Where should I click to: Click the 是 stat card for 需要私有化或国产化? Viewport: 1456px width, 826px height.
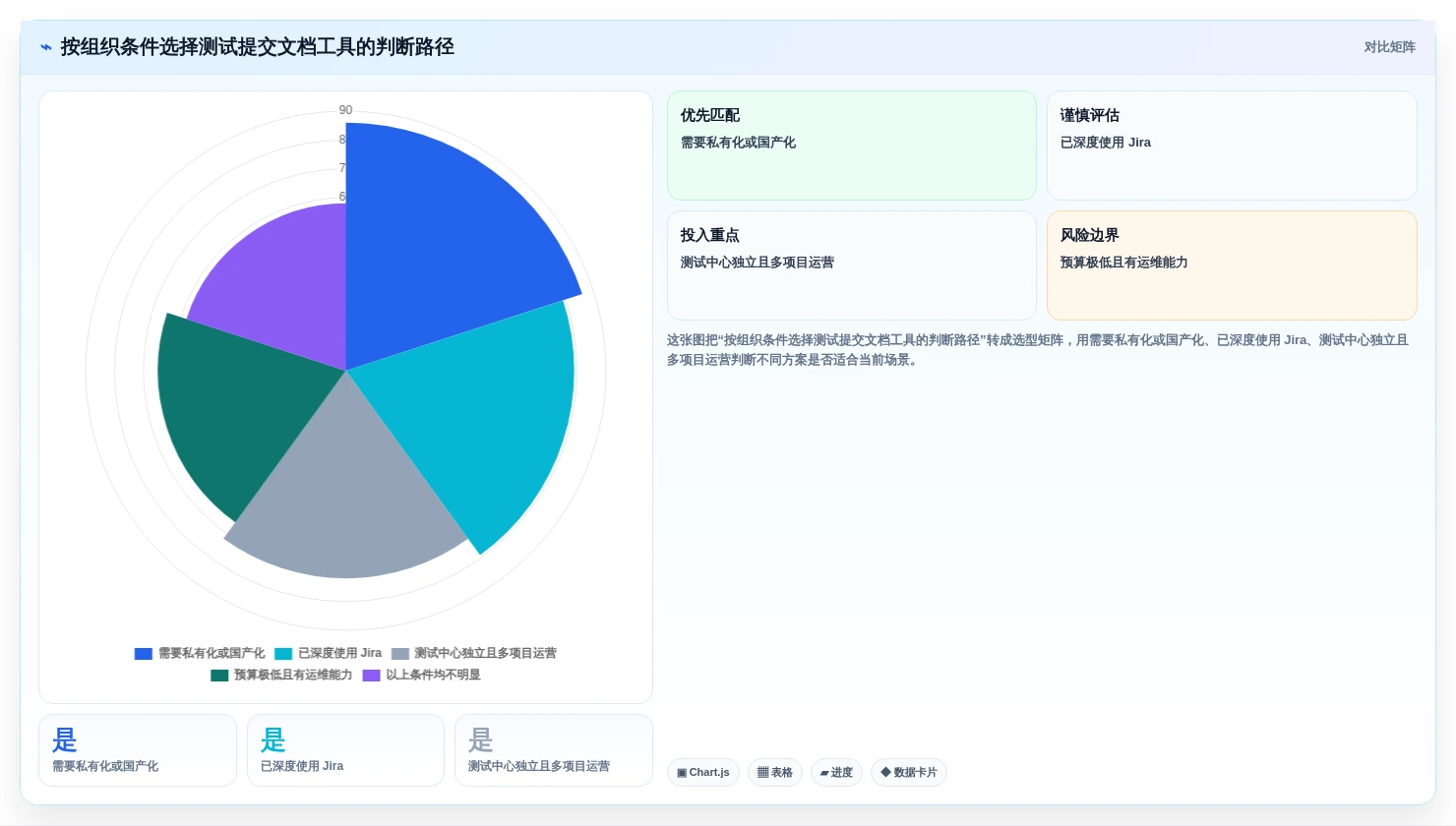138,750
